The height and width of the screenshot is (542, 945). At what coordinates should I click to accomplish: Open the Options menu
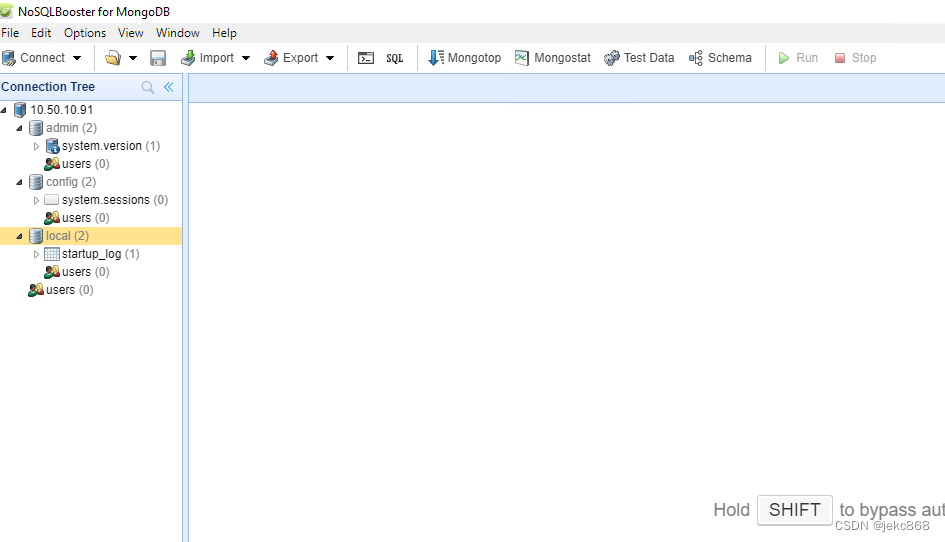point(85,33)
